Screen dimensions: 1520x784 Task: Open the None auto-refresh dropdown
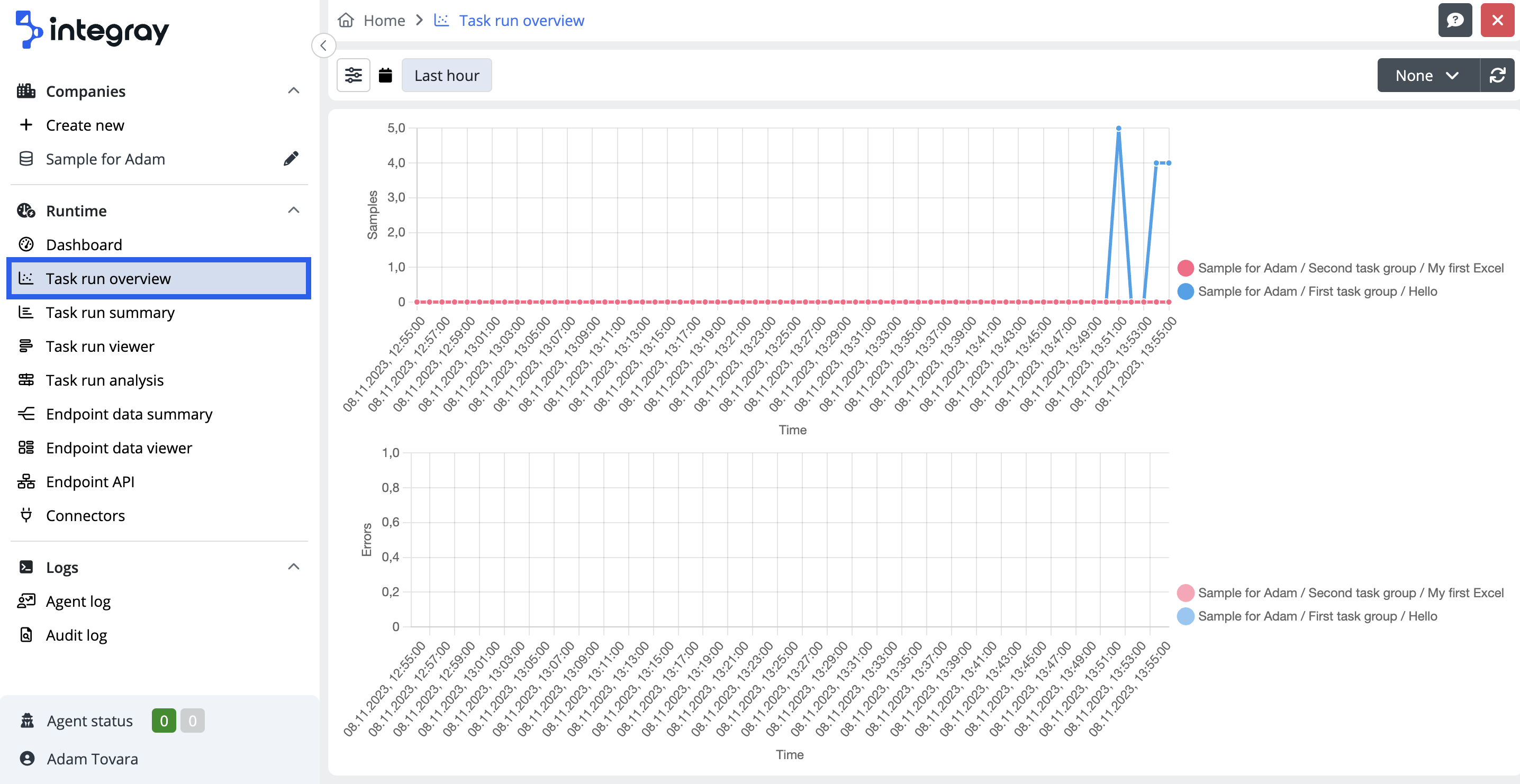pyautogui.click(x=1427, y=75)
